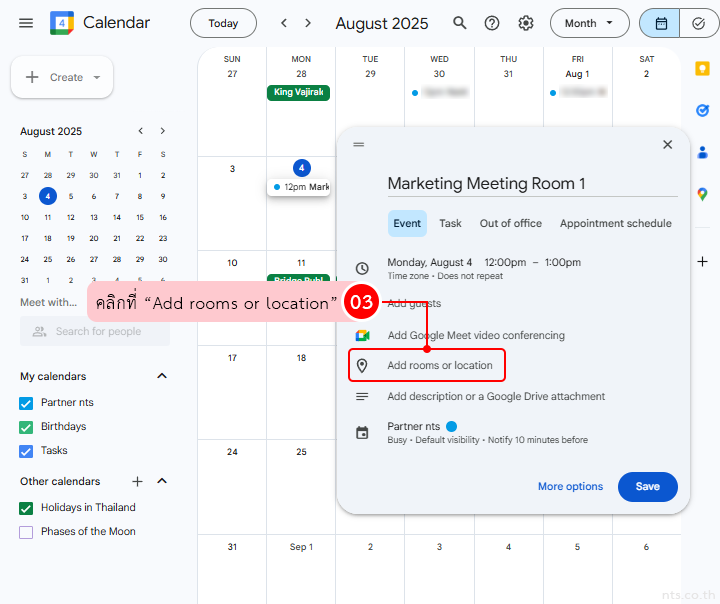Viewport: 720px width, 604px height.
Task: Click Add description or Google Drive attachment
Action: tap(496, 396)
